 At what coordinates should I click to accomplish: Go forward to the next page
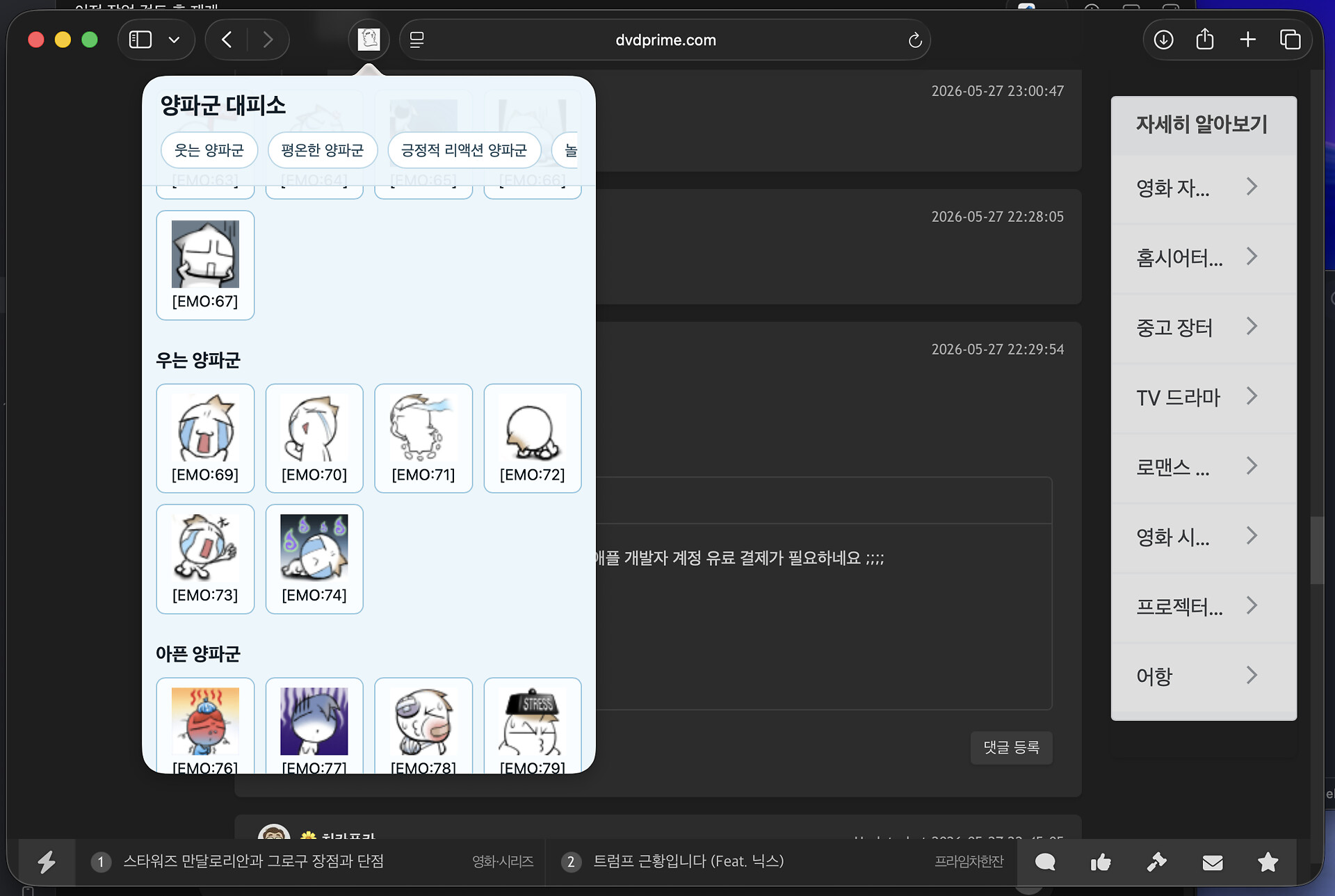pos(268,40)
